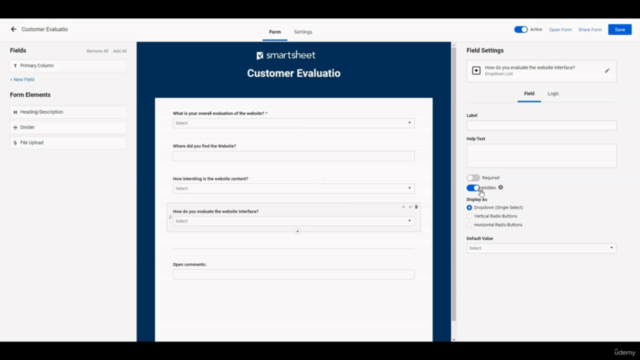Click the scrollbar down arrow of the form preview
The height and width of the screenshot is (360, 640).
(x=453, y=339)
